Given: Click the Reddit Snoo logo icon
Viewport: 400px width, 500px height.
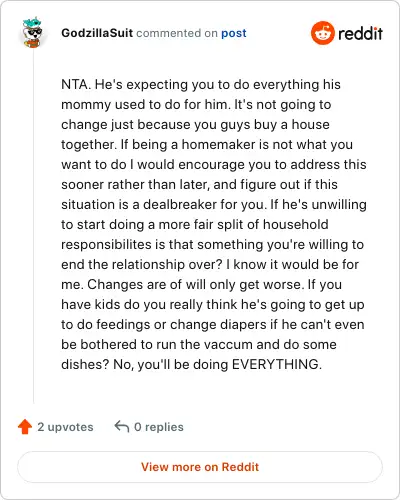Looking at the screenshot, I should point(322,33).
